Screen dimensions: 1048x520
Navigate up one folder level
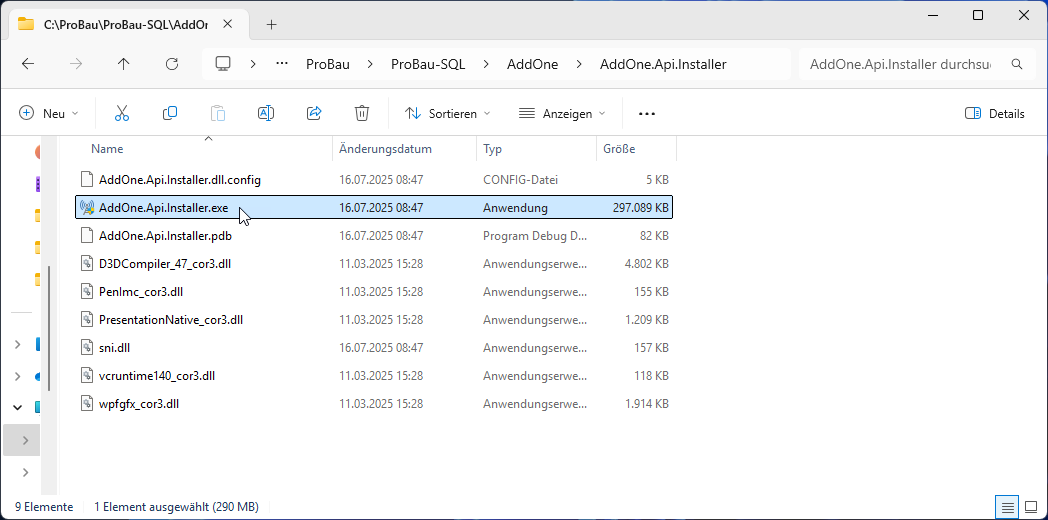click(124, 64)
